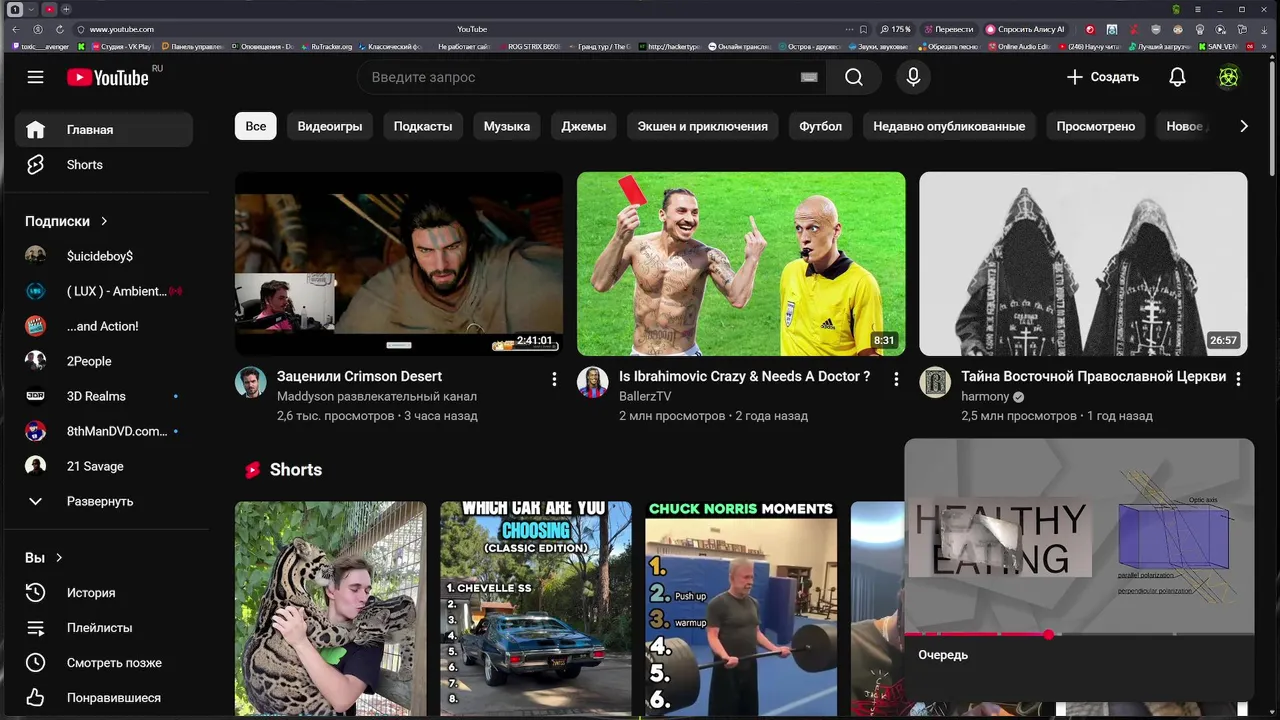Image resolution: width=1280 pixels, height=720 pixels.
Task: Open the 21 Savage subscription
Action: [104, 466]
